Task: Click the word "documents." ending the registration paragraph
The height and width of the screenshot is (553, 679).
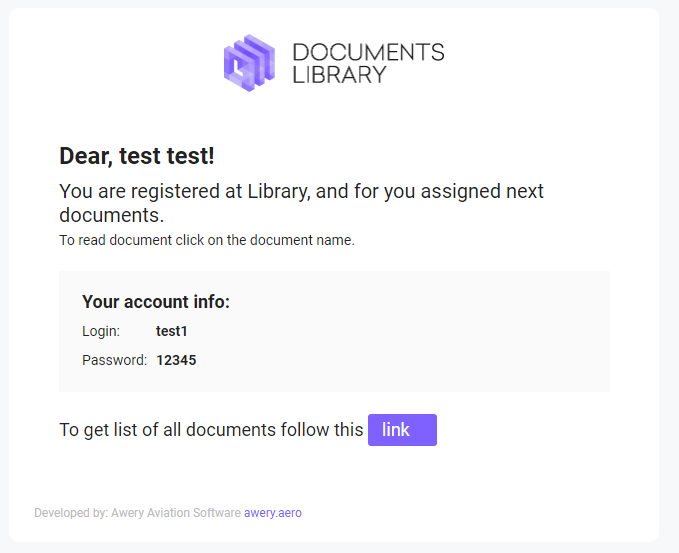Action: click(x=111, y=215)
